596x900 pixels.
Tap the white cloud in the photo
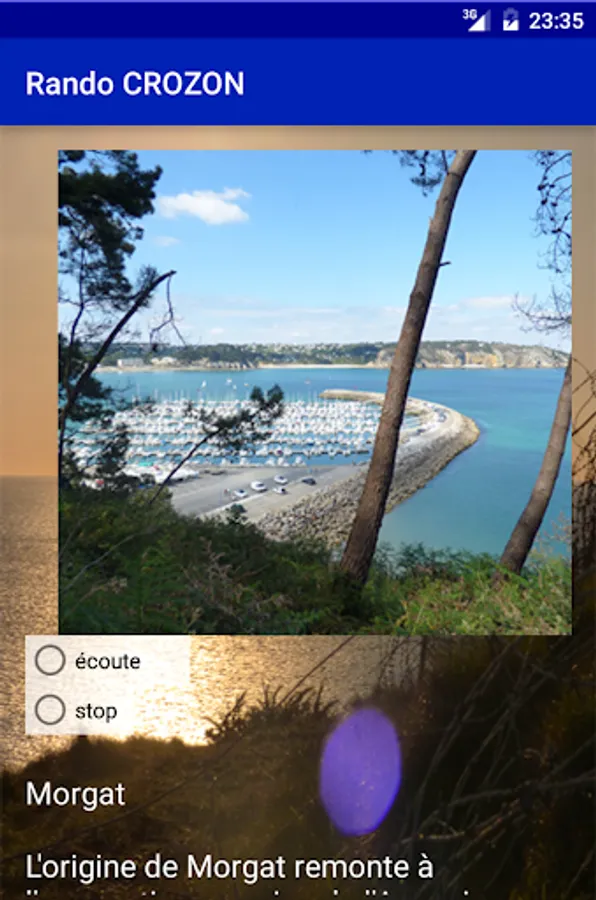pyautogui.click(x=204, y=205)
